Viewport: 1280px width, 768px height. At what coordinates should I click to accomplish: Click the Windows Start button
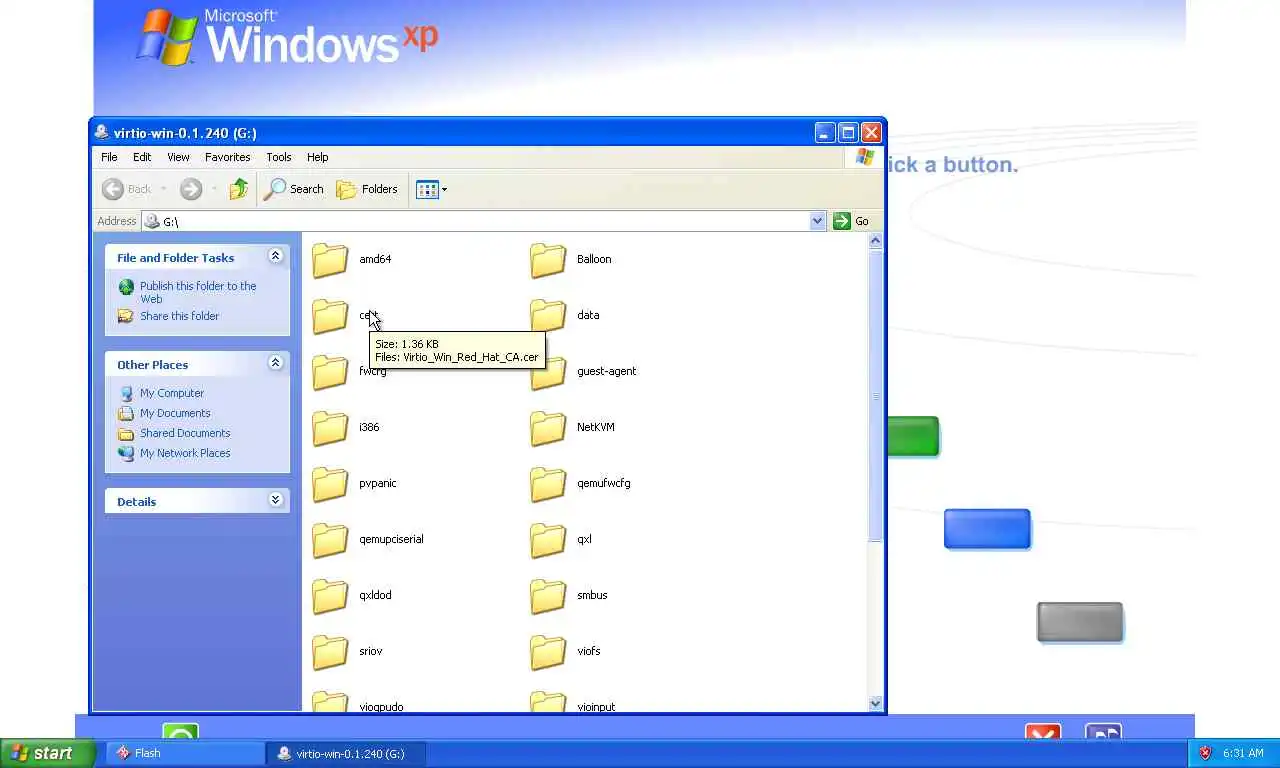(47, 754)
